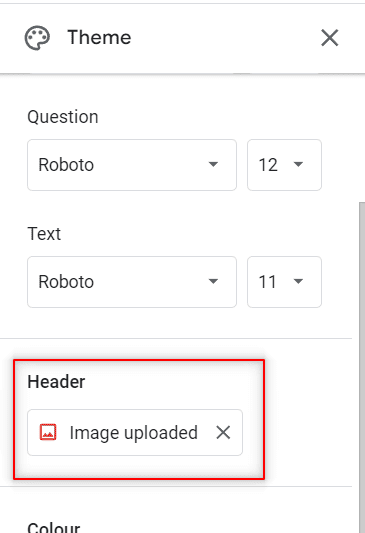
Task: Open the Question font Roboto dropdown
Action: click(x=132, y=165)
